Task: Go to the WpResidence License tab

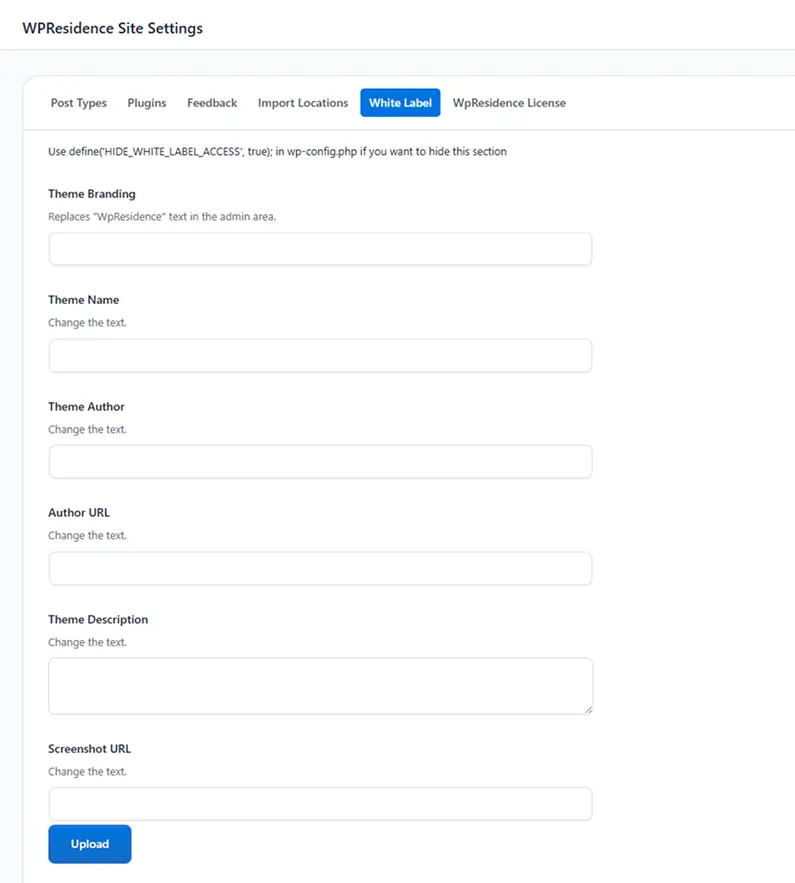Action: 509,103
